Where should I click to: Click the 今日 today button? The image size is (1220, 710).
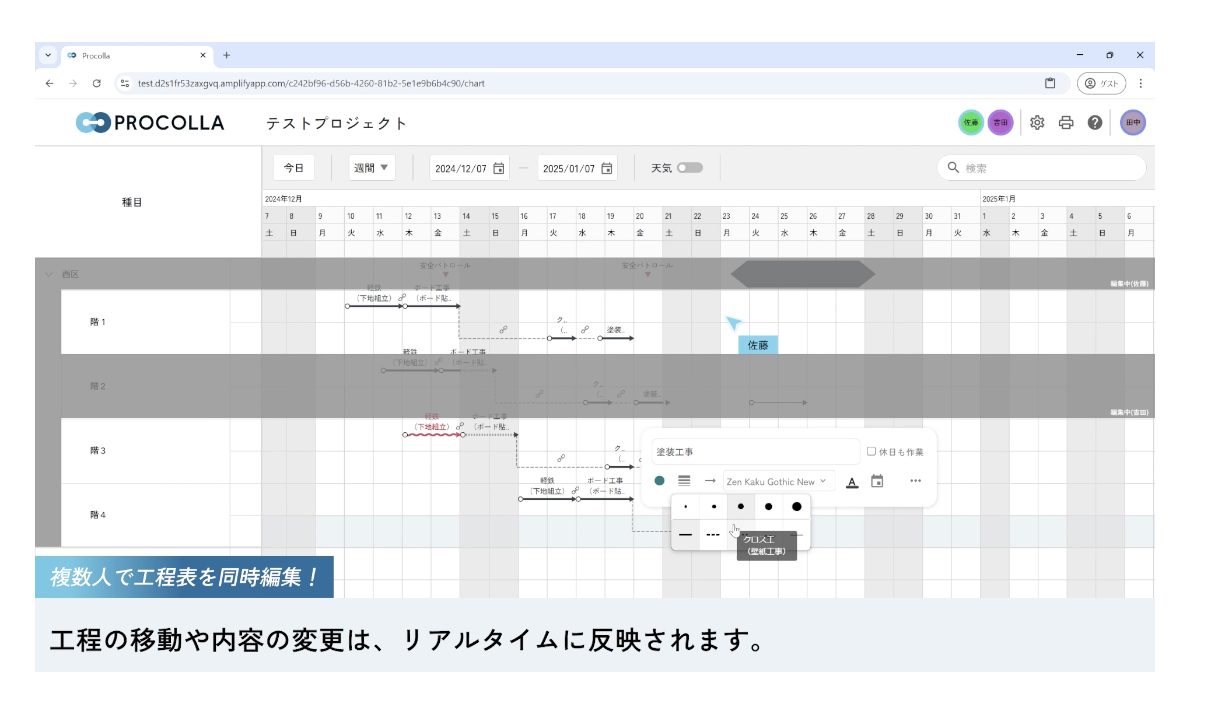pyautogui.click(x=293, y=168)
